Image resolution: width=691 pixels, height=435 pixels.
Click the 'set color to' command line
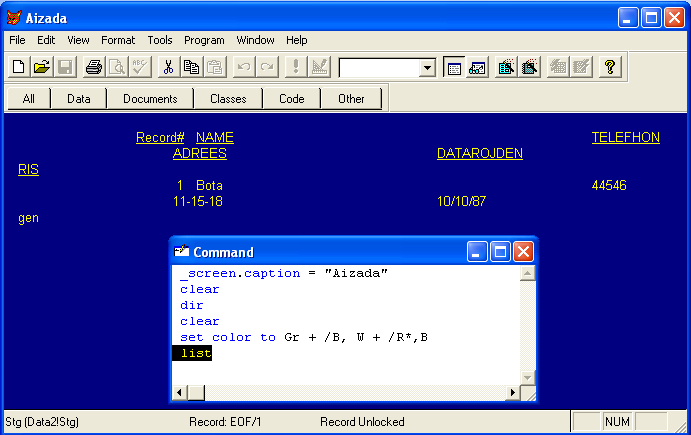point(304,338)
